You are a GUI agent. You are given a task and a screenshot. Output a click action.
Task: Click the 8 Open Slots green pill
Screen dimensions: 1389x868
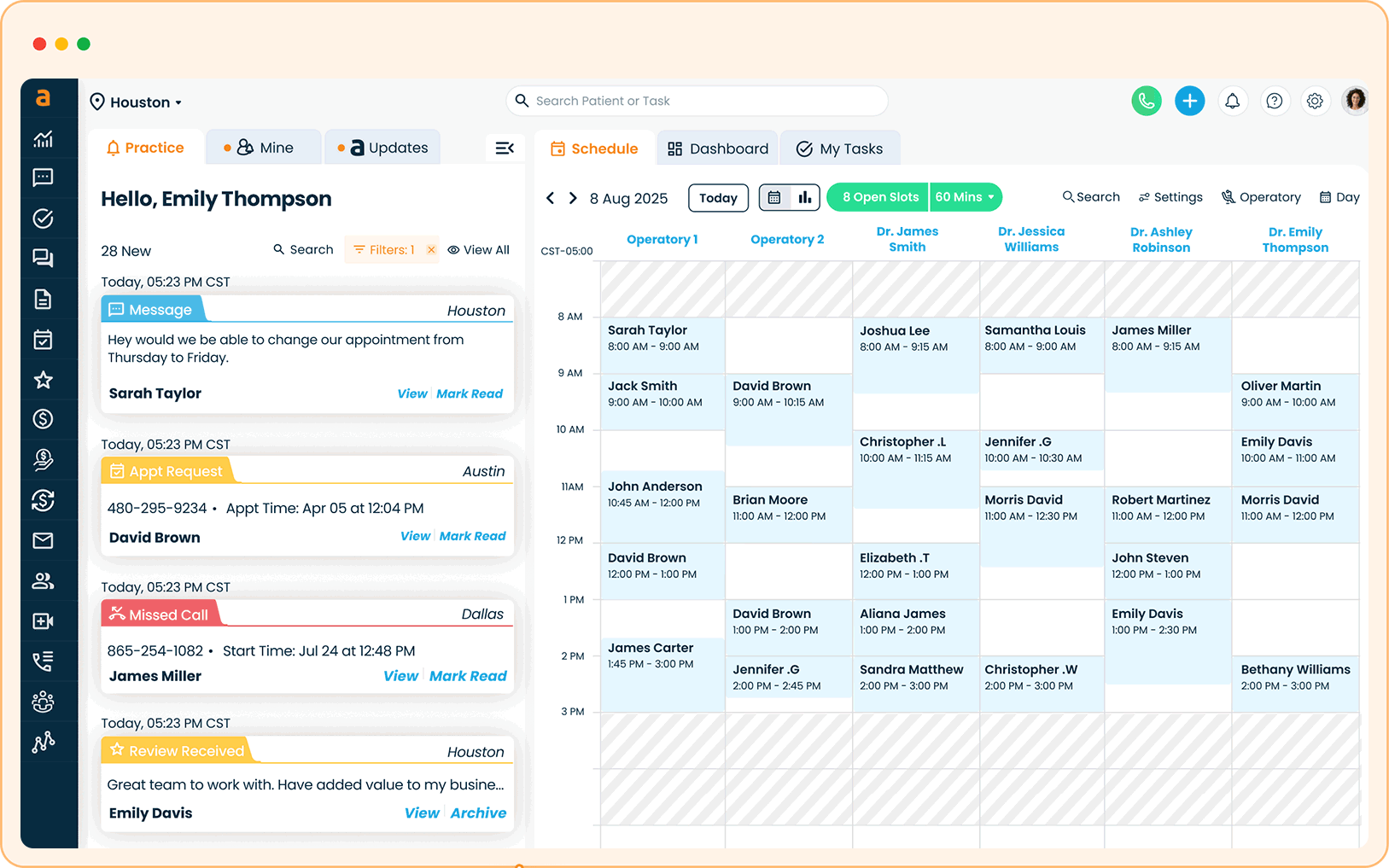click(x=879, y=197)
